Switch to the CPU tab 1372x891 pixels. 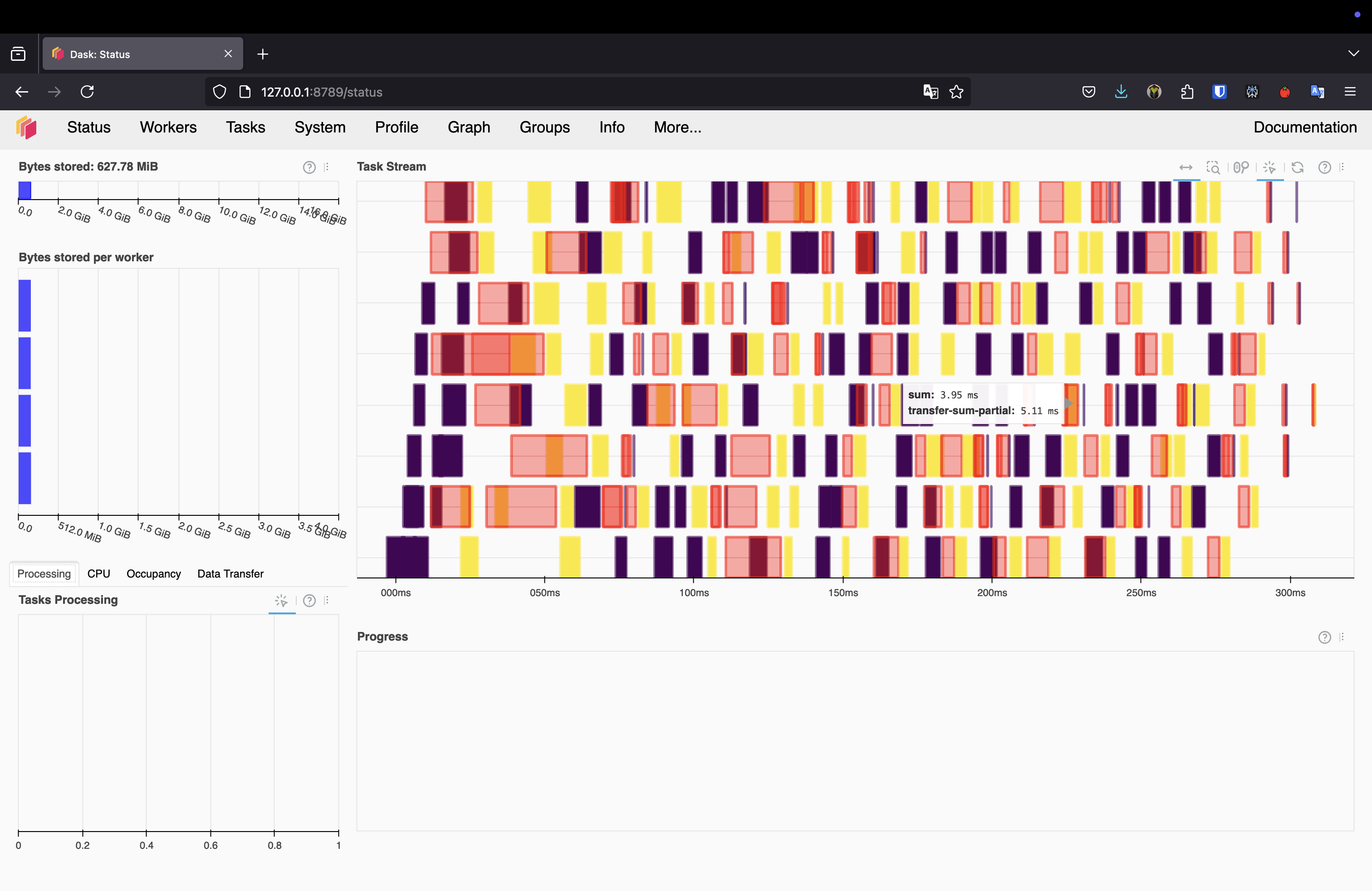tap(98, 573)
